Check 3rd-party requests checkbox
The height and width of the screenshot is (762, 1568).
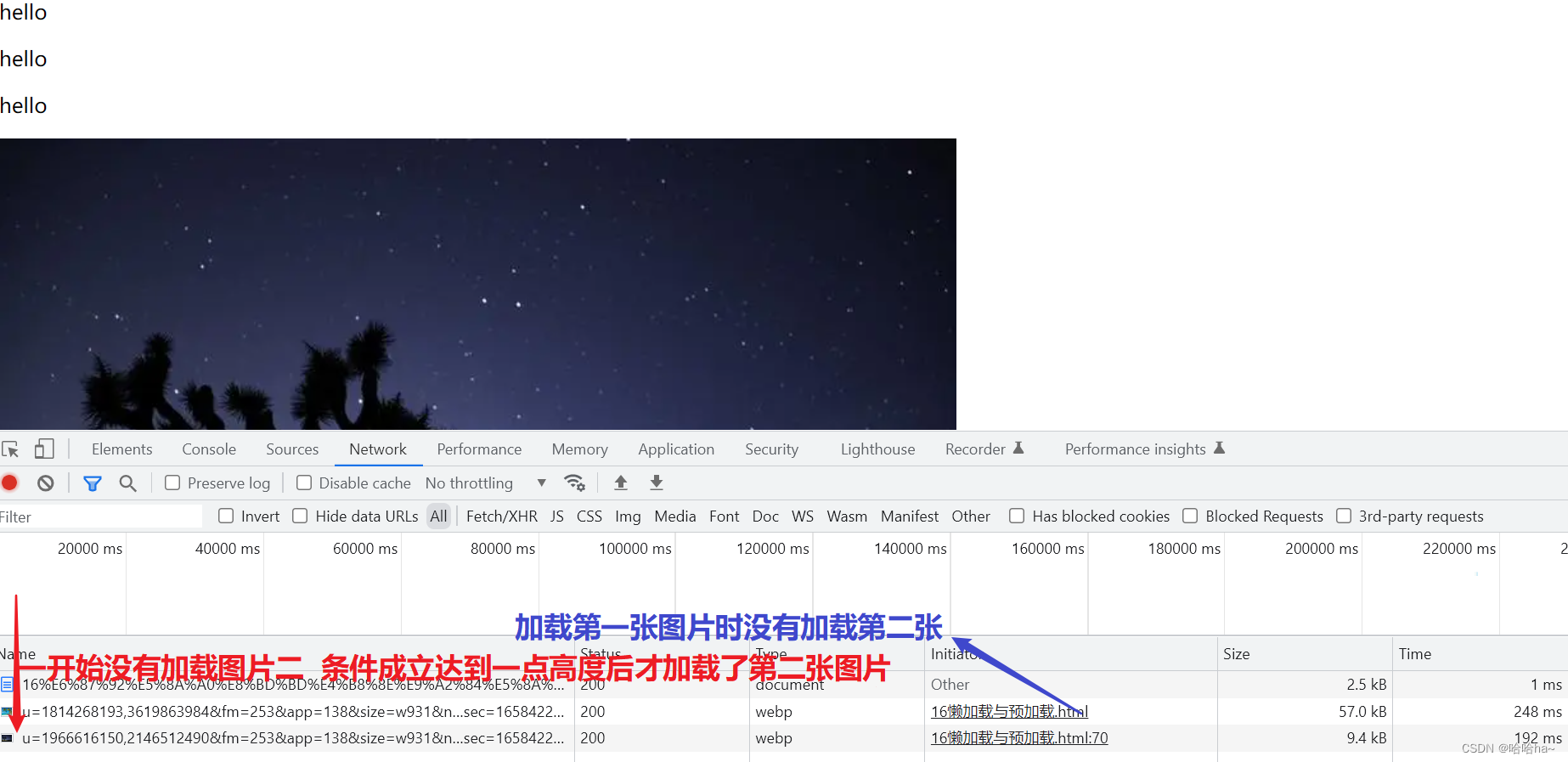tap(1344, 516)
